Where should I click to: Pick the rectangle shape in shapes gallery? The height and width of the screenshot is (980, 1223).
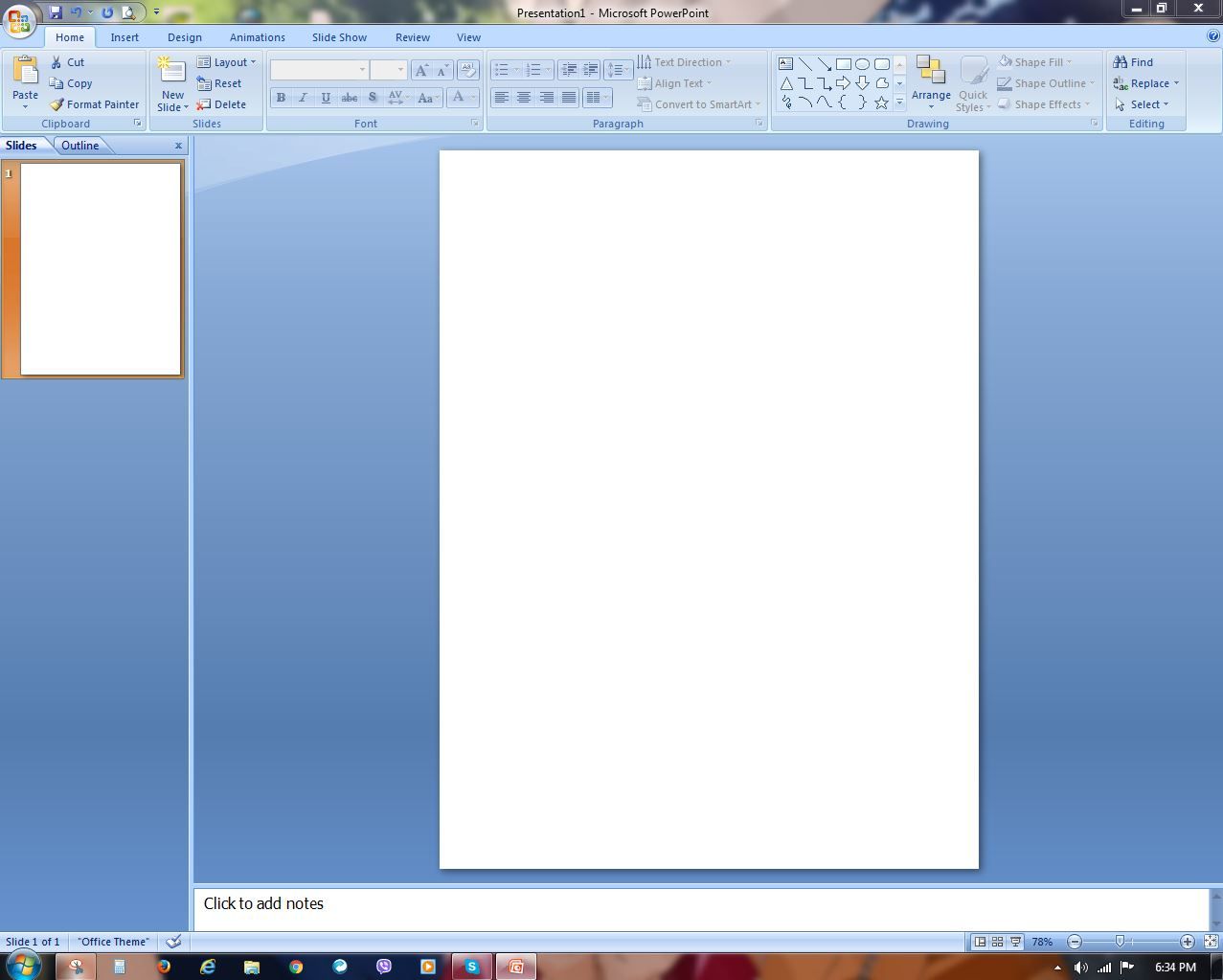pyautogui.click(x=843, y=64)
